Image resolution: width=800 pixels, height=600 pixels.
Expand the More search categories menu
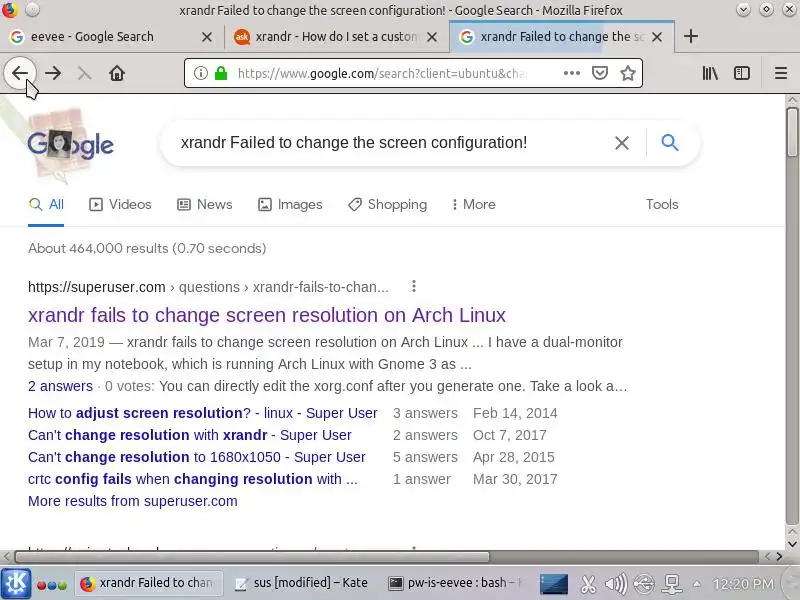coord(473,205)
